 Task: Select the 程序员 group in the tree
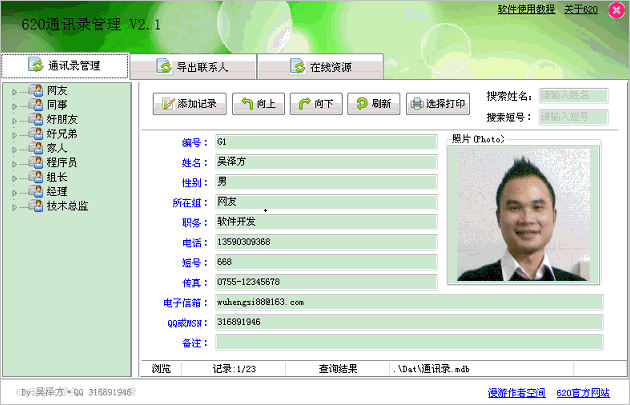(x=62, y=163)
